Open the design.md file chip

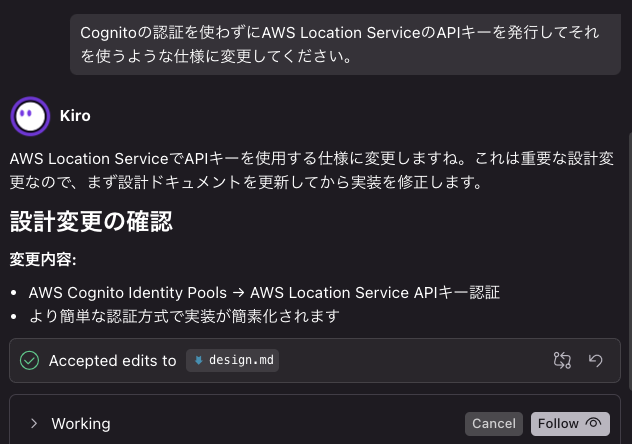233,360
